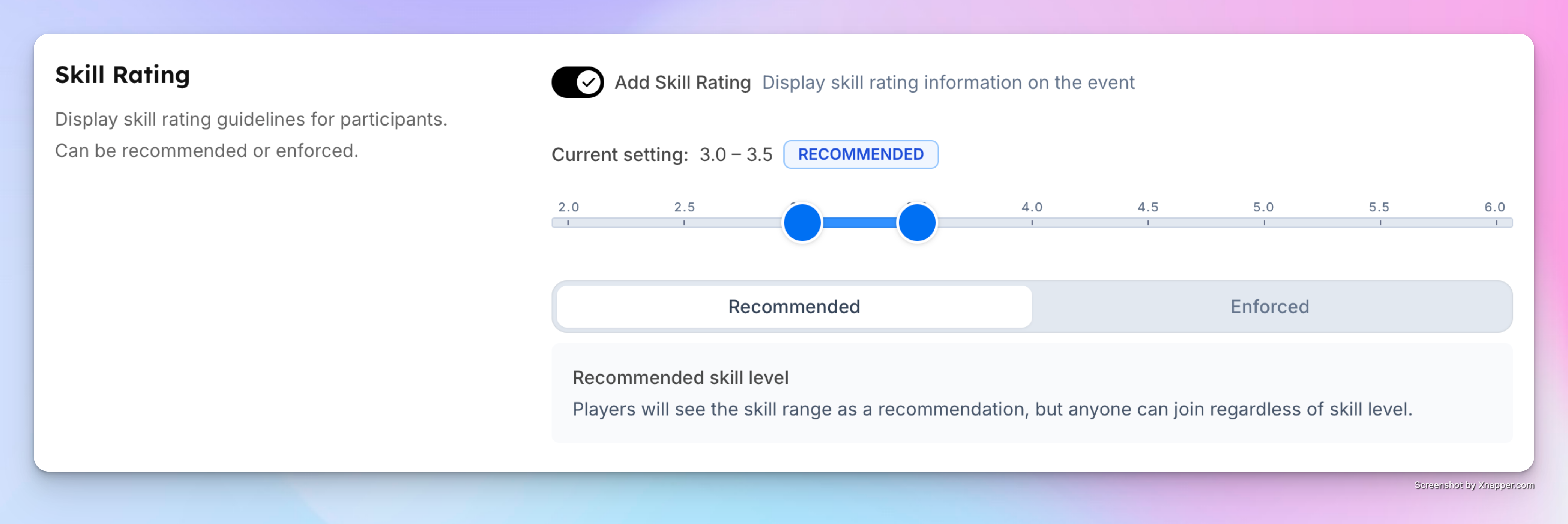Select the Recommended mode tab
Image resolution: width=1568 pixels, height=524 pixels.
[x=794, y=306]
